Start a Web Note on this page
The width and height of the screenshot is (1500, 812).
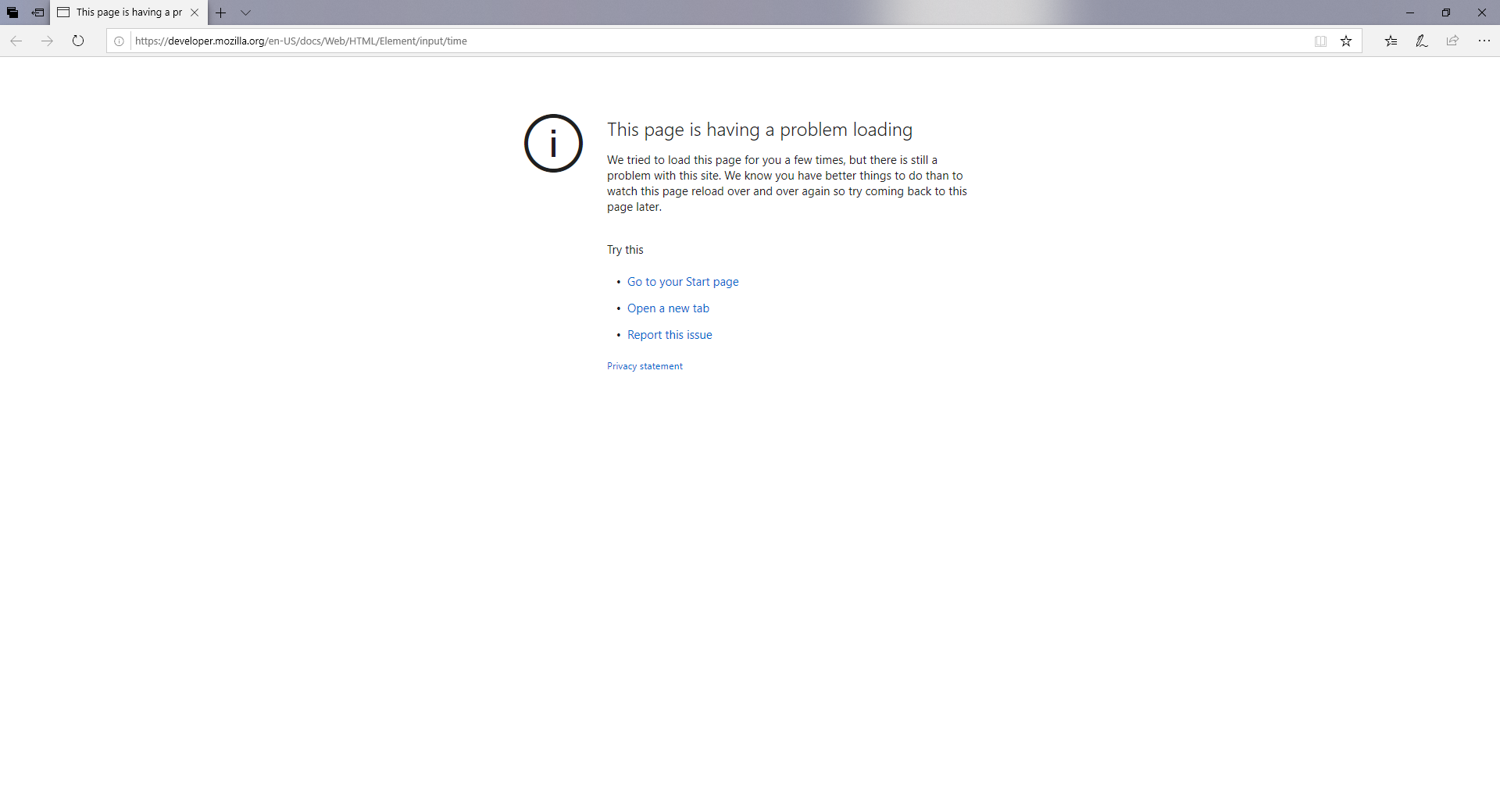pyautogui.click(x=1421, y=41)
